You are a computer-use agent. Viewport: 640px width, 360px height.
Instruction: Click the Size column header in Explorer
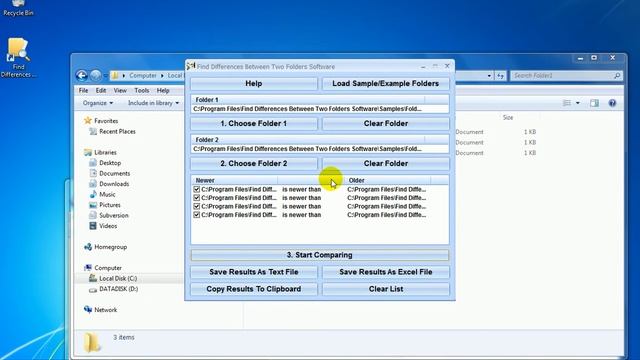click(x=508, y=118)
